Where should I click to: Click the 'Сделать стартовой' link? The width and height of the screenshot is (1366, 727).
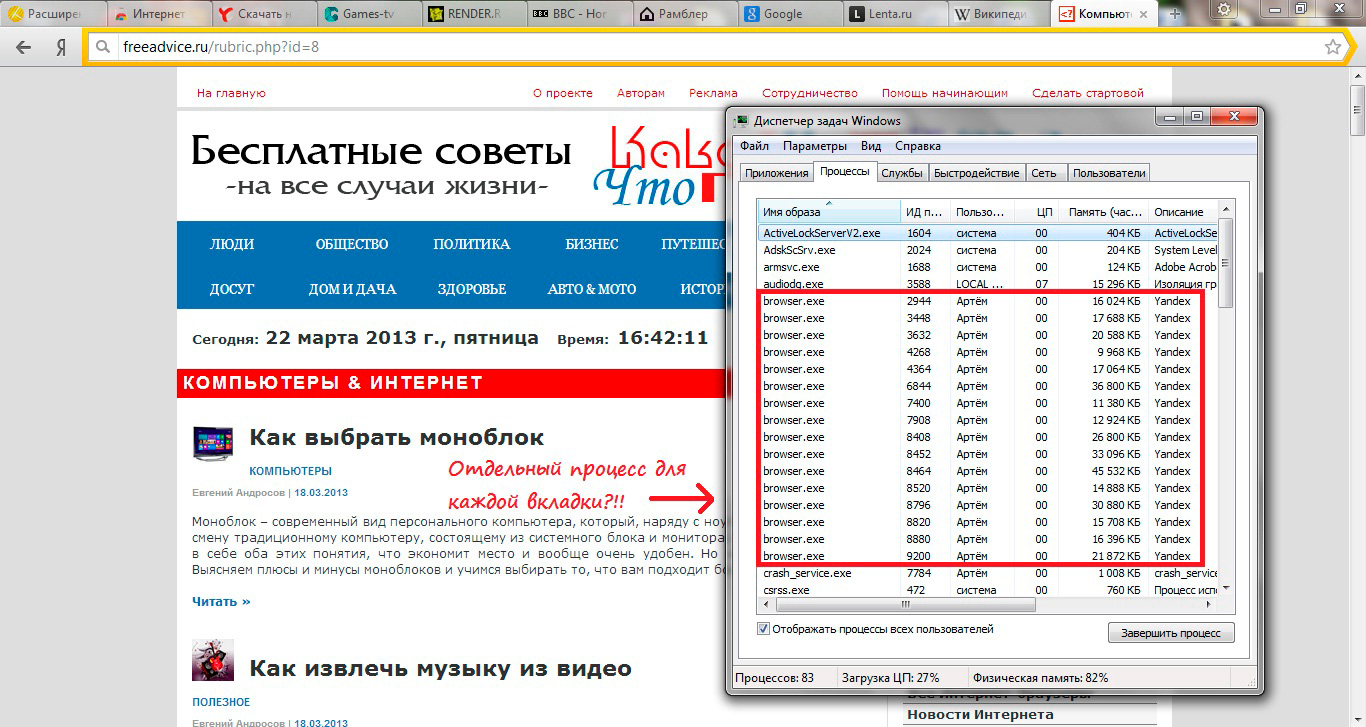[1088, 93]
